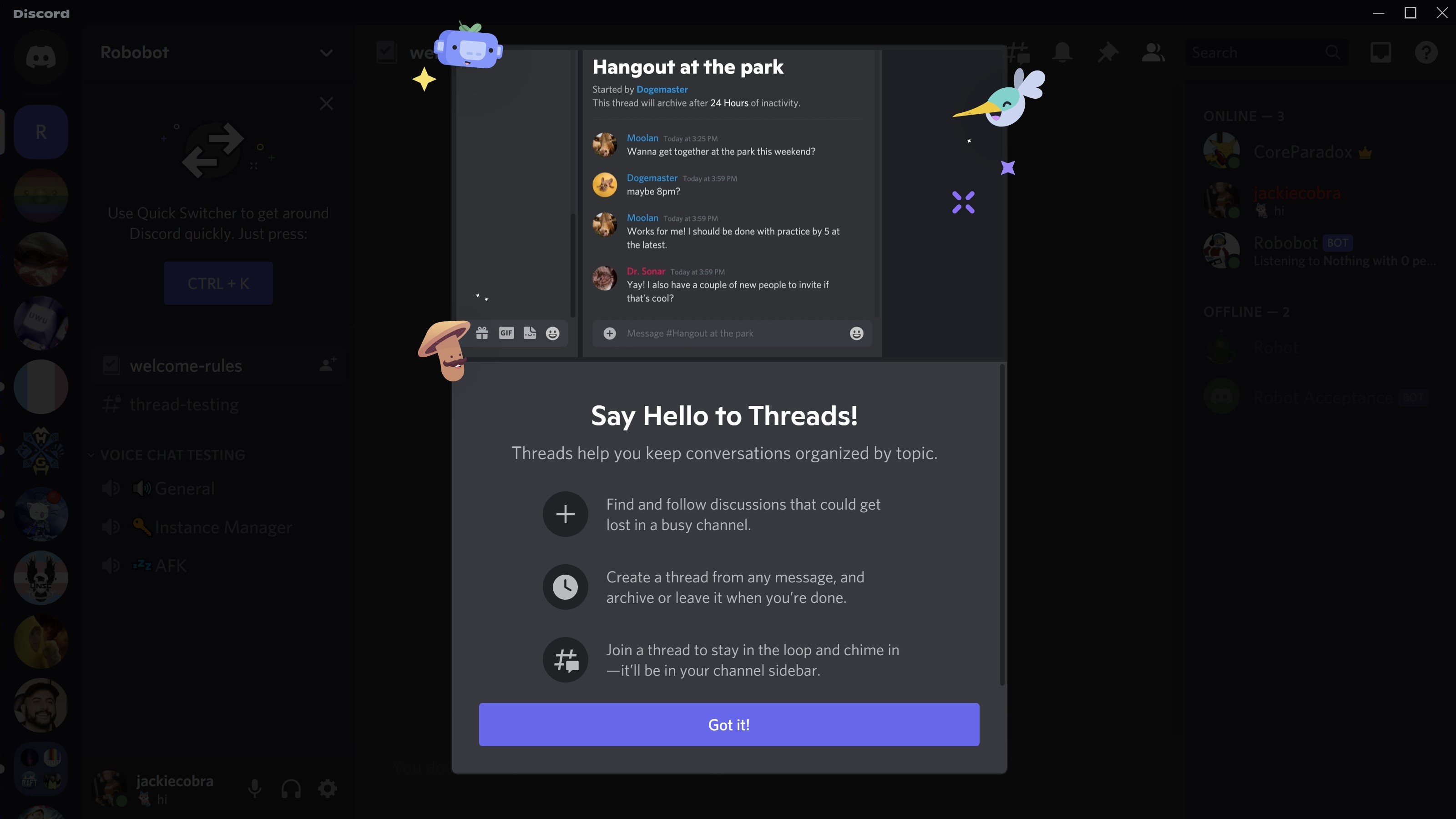Toggle mute for jackiecobra at bottom

[254, 789]
